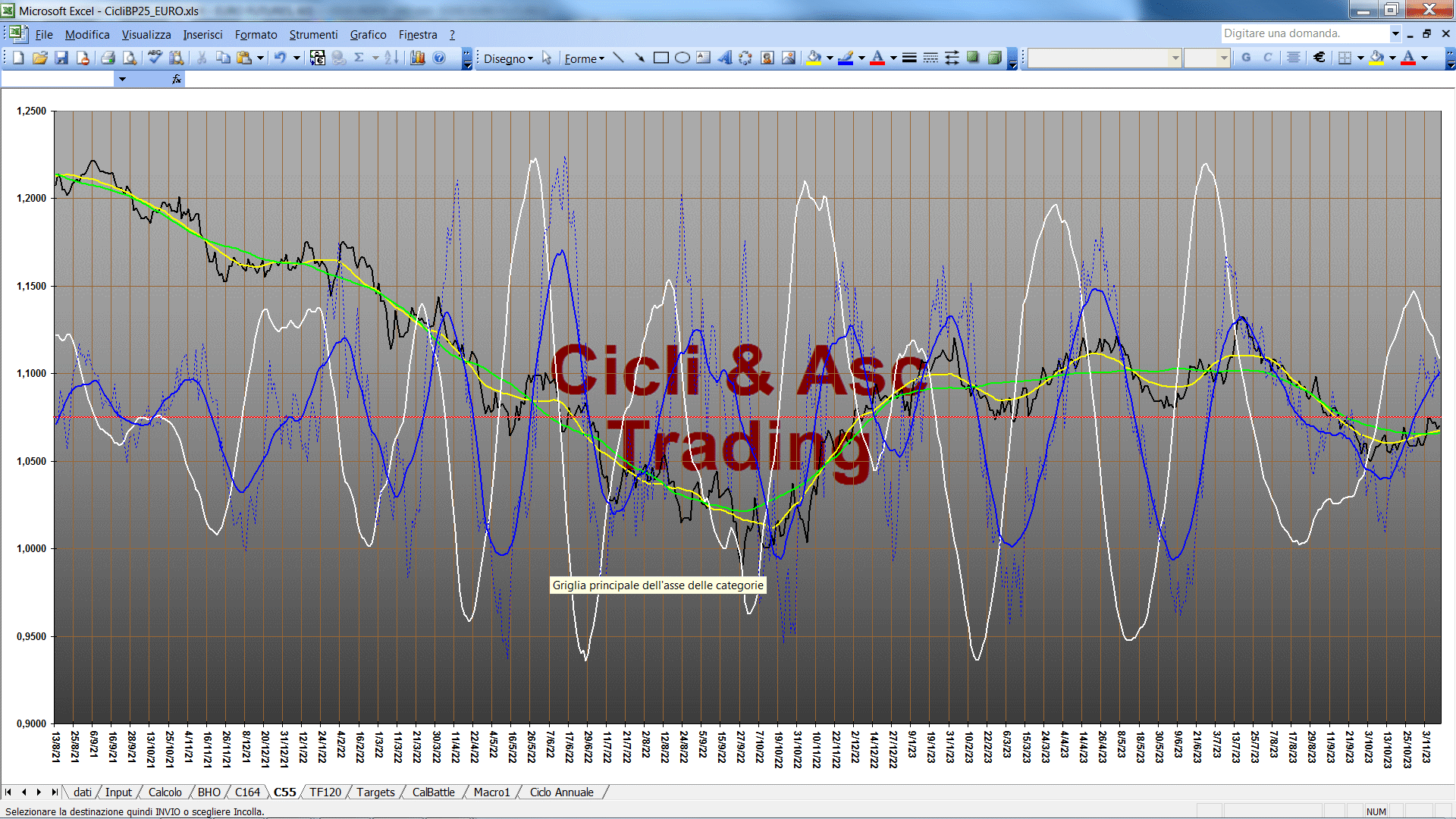
Task: Open 3-D Style settings
Action: (994, 58)
